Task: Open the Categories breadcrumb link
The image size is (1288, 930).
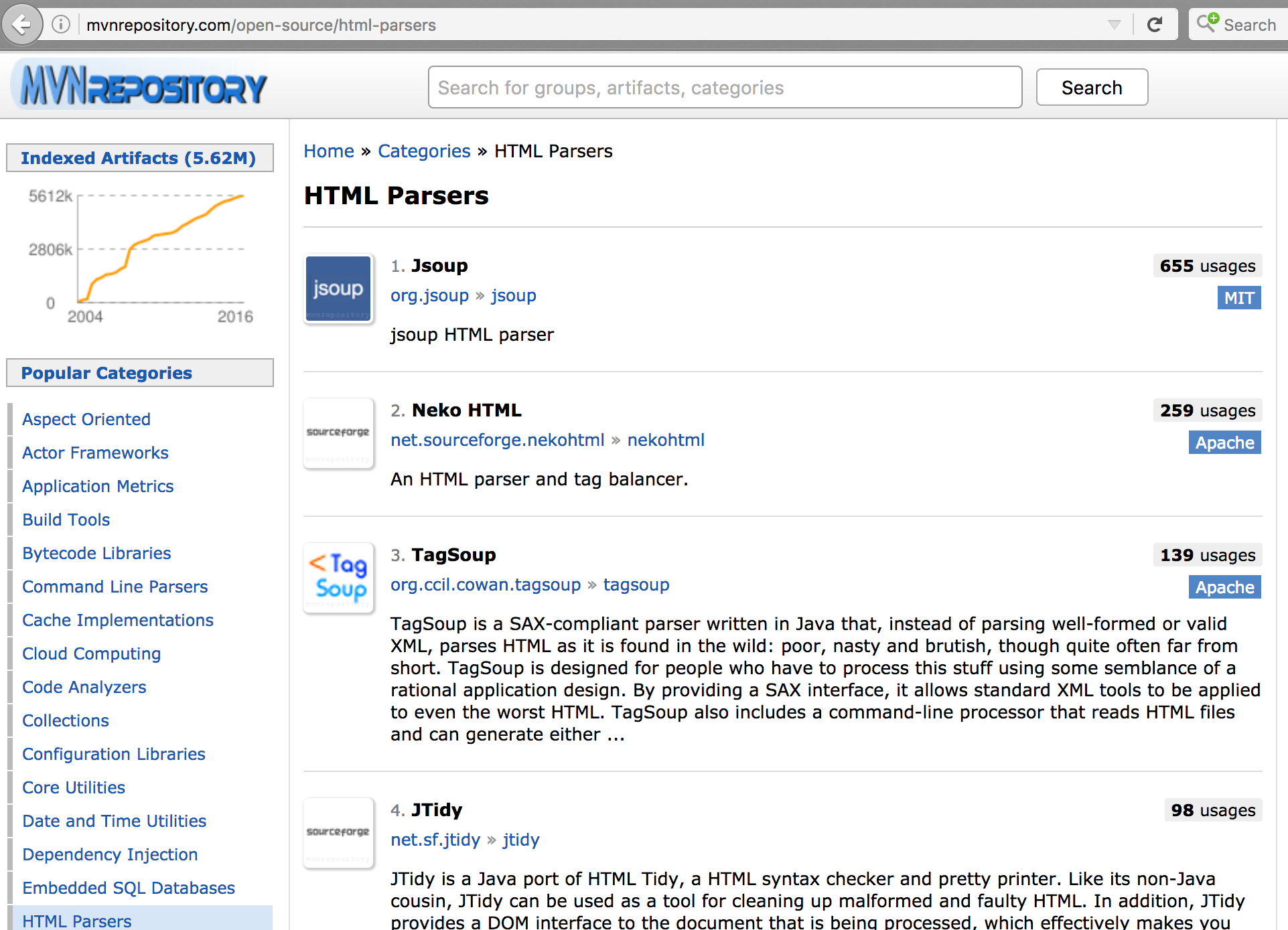Action: (x=424, y=151)
